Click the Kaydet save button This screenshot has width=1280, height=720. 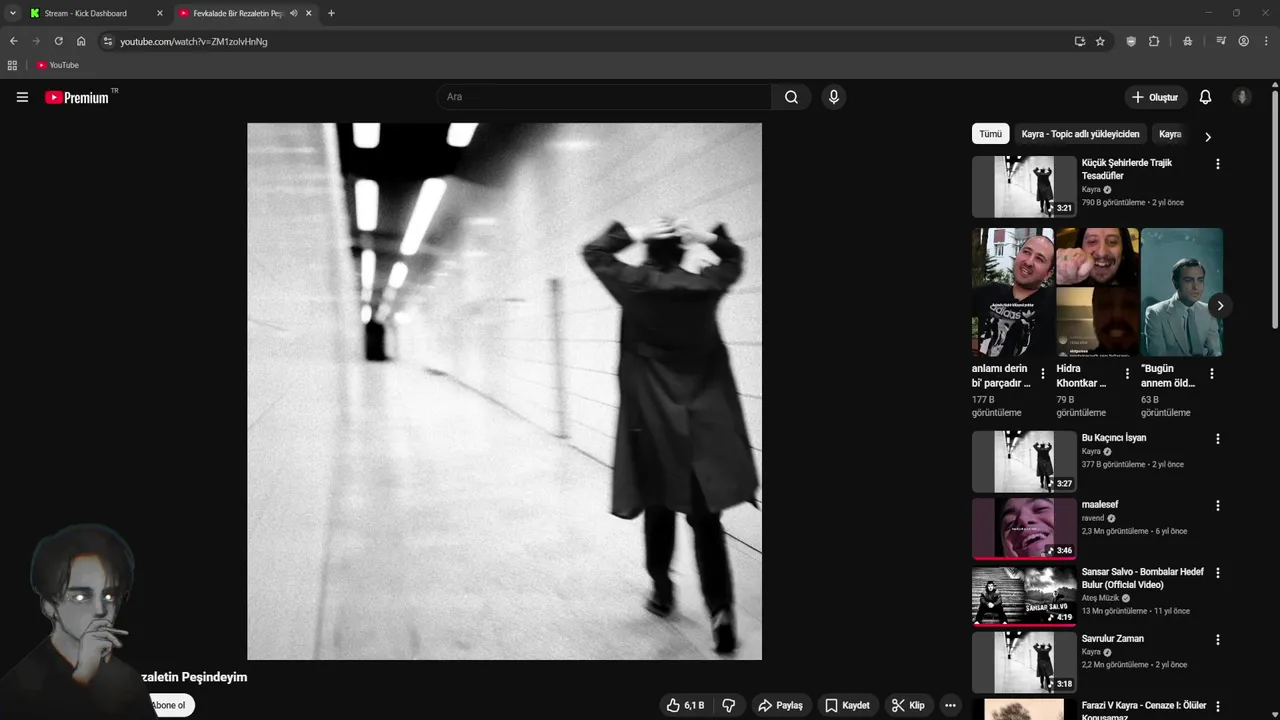(x=847, y=705)
